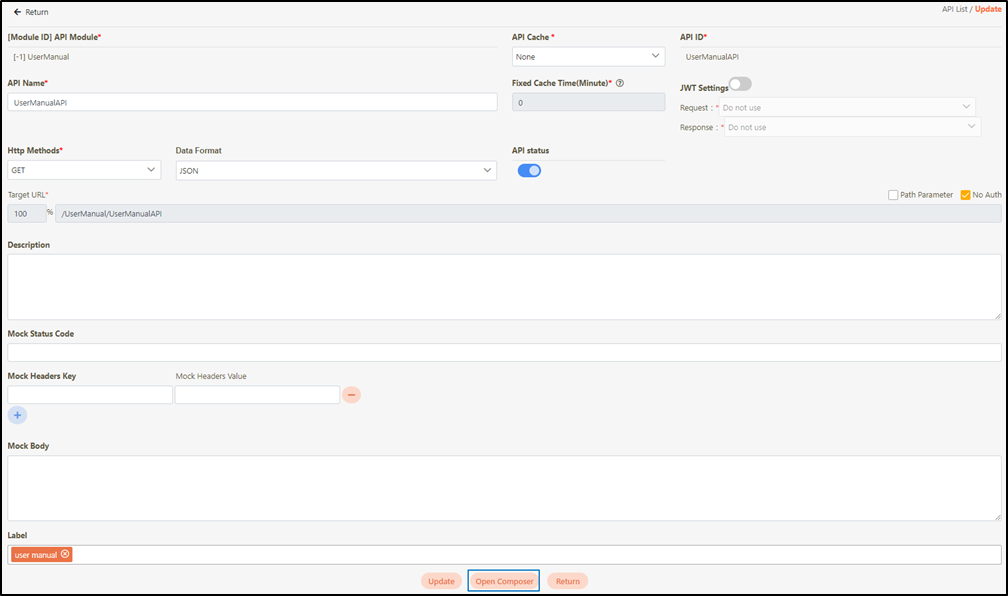Click the Open Composer button
Screen dimensions: 1008x596
tap(504, 581)
